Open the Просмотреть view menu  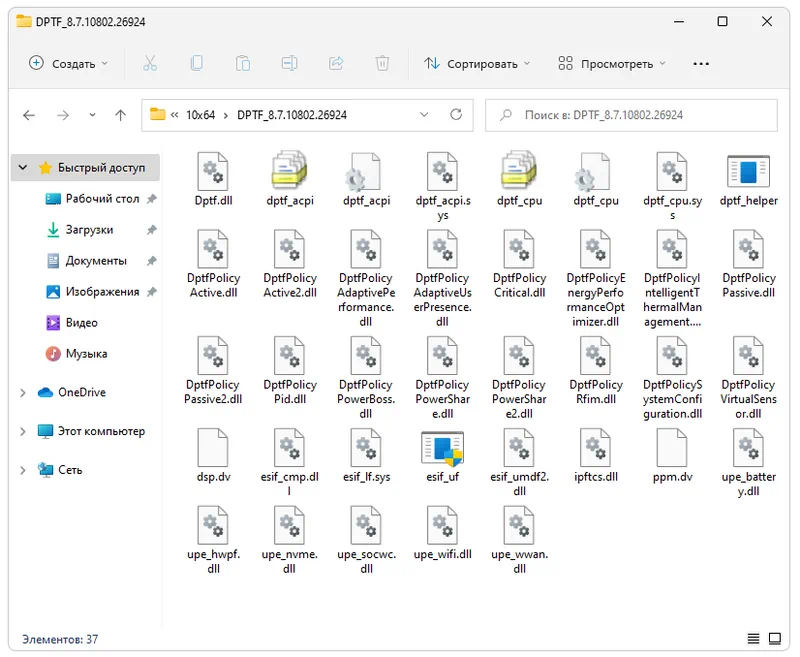point(612,63)
